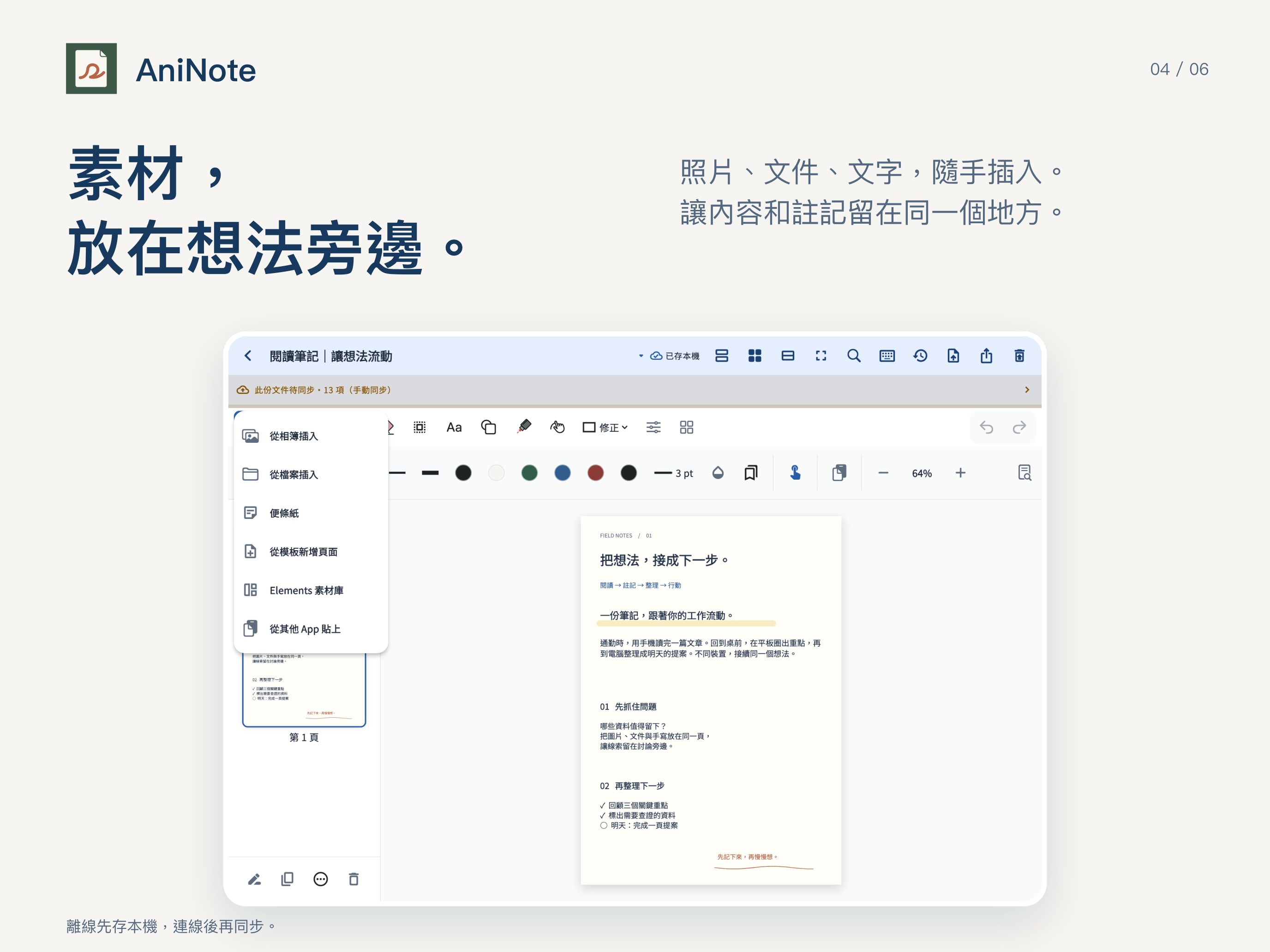Open the search magnifier icon
This screenshot has width=1270, height=952.
pyautogui.click(x=854, y=356)
